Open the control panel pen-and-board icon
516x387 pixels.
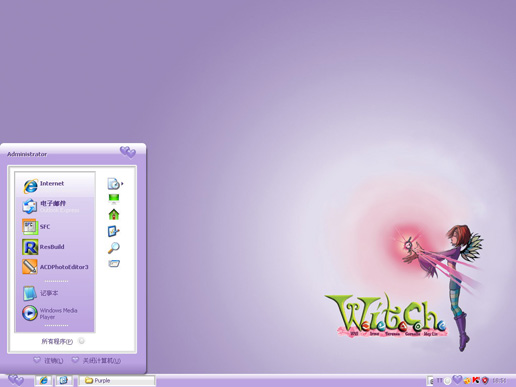coord(114,231)
